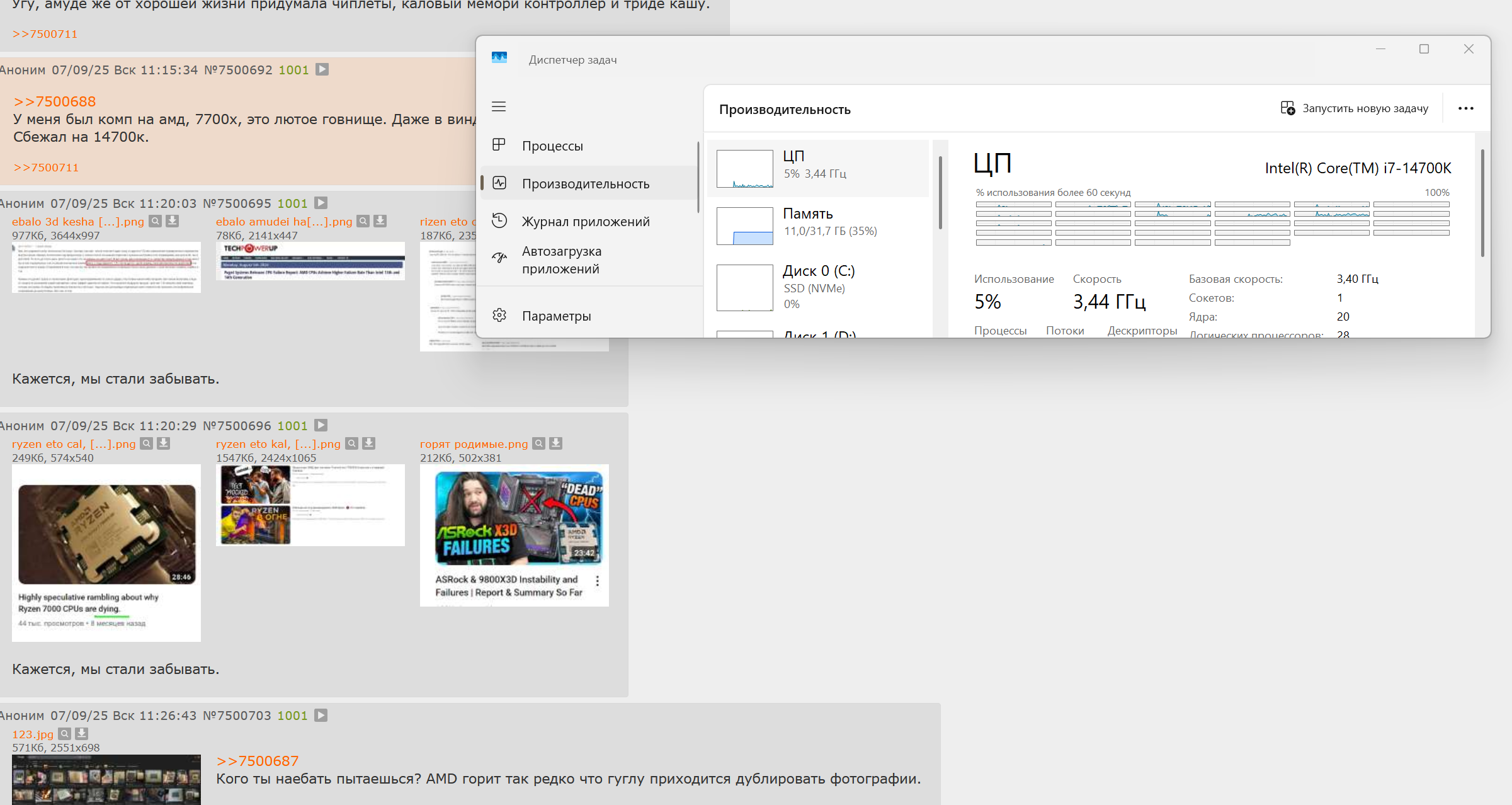Follow the >>7500711 link under post 7500692

[46, 168]
